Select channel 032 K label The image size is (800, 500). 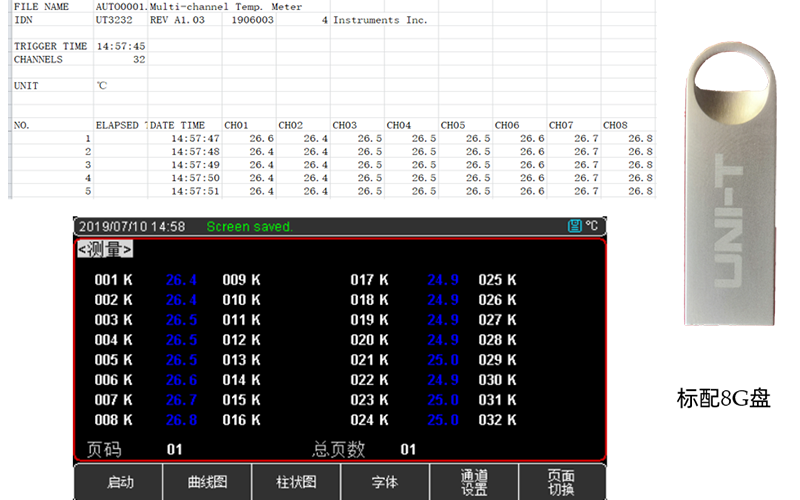[x=497, y=420]
